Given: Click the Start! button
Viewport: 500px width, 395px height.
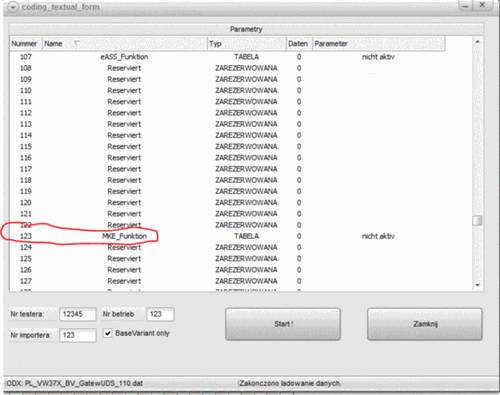Looking at the screenshot, I should [283, 324].
